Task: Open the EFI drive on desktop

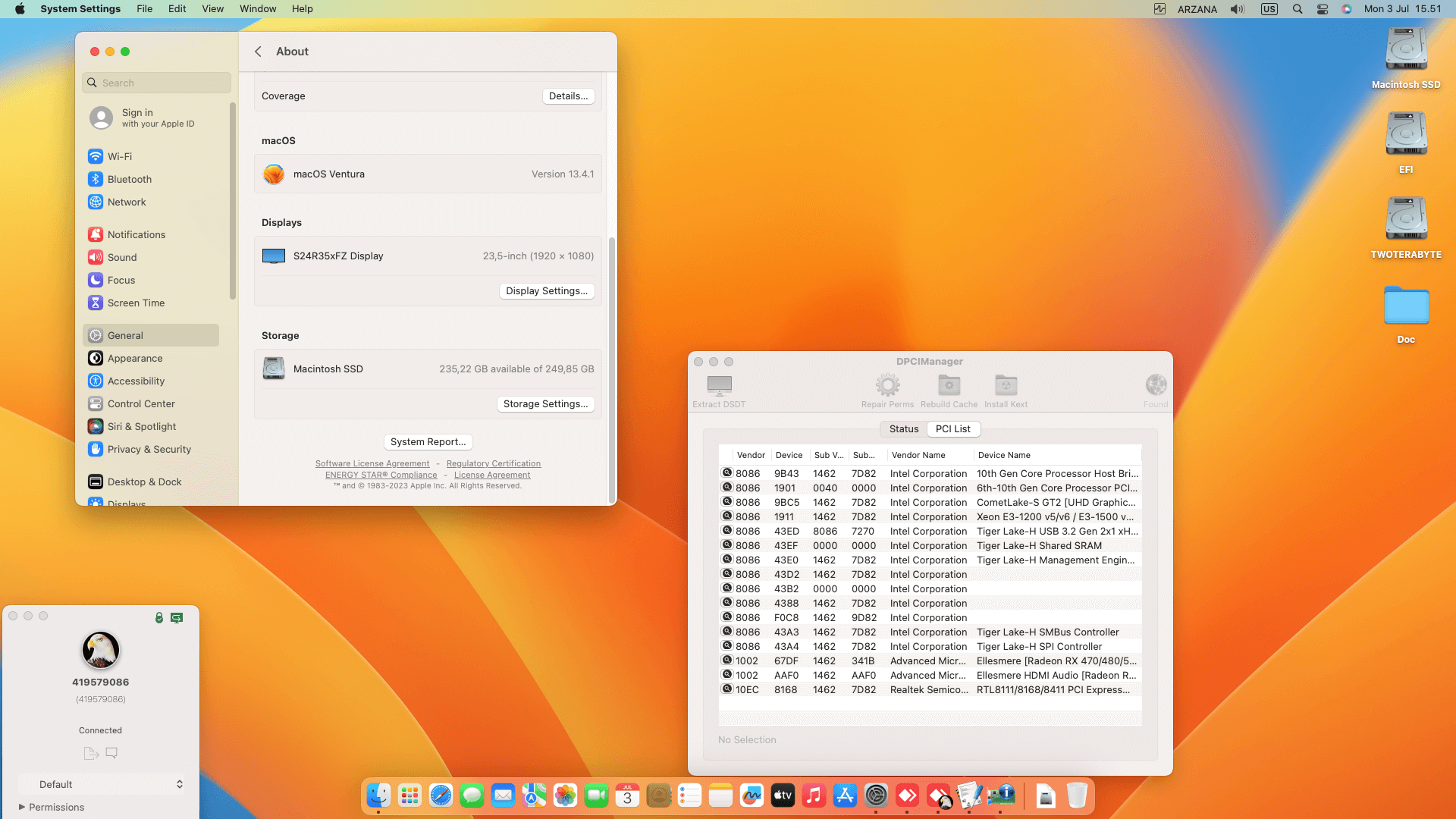Action: (x=1406, y=135)
